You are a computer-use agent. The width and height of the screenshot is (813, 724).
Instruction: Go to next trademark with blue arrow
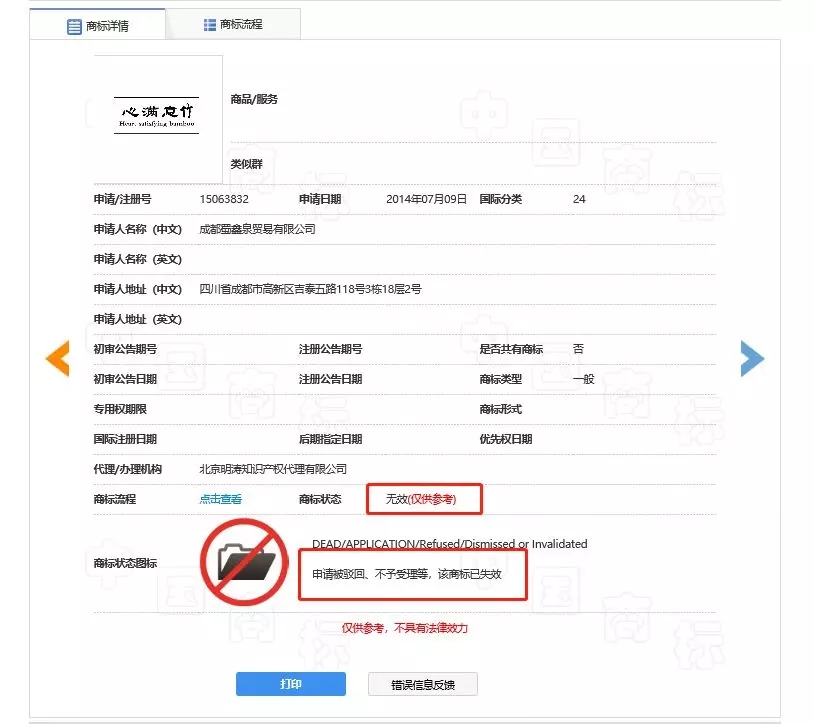pos(751,358)
